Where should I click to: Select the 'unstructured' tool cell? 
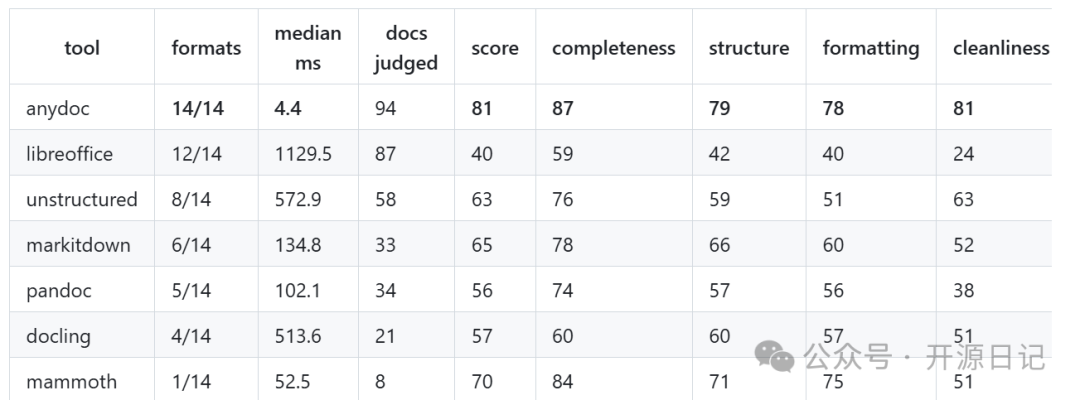click(x=82, y=200)
